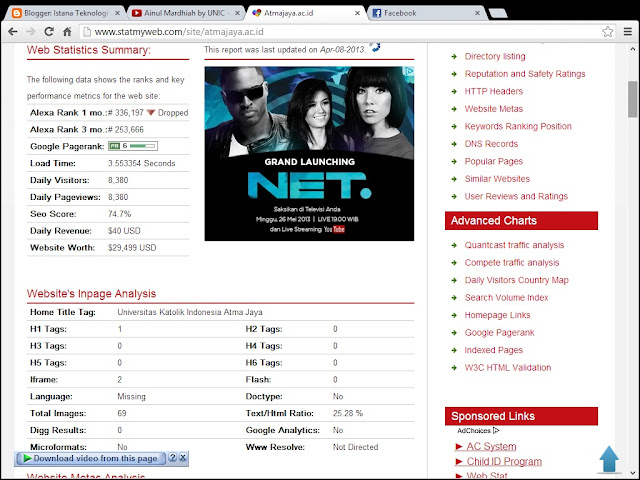Click the Advanced Charts header
Screen dimensions: 640x480
[x=521, y=221]
